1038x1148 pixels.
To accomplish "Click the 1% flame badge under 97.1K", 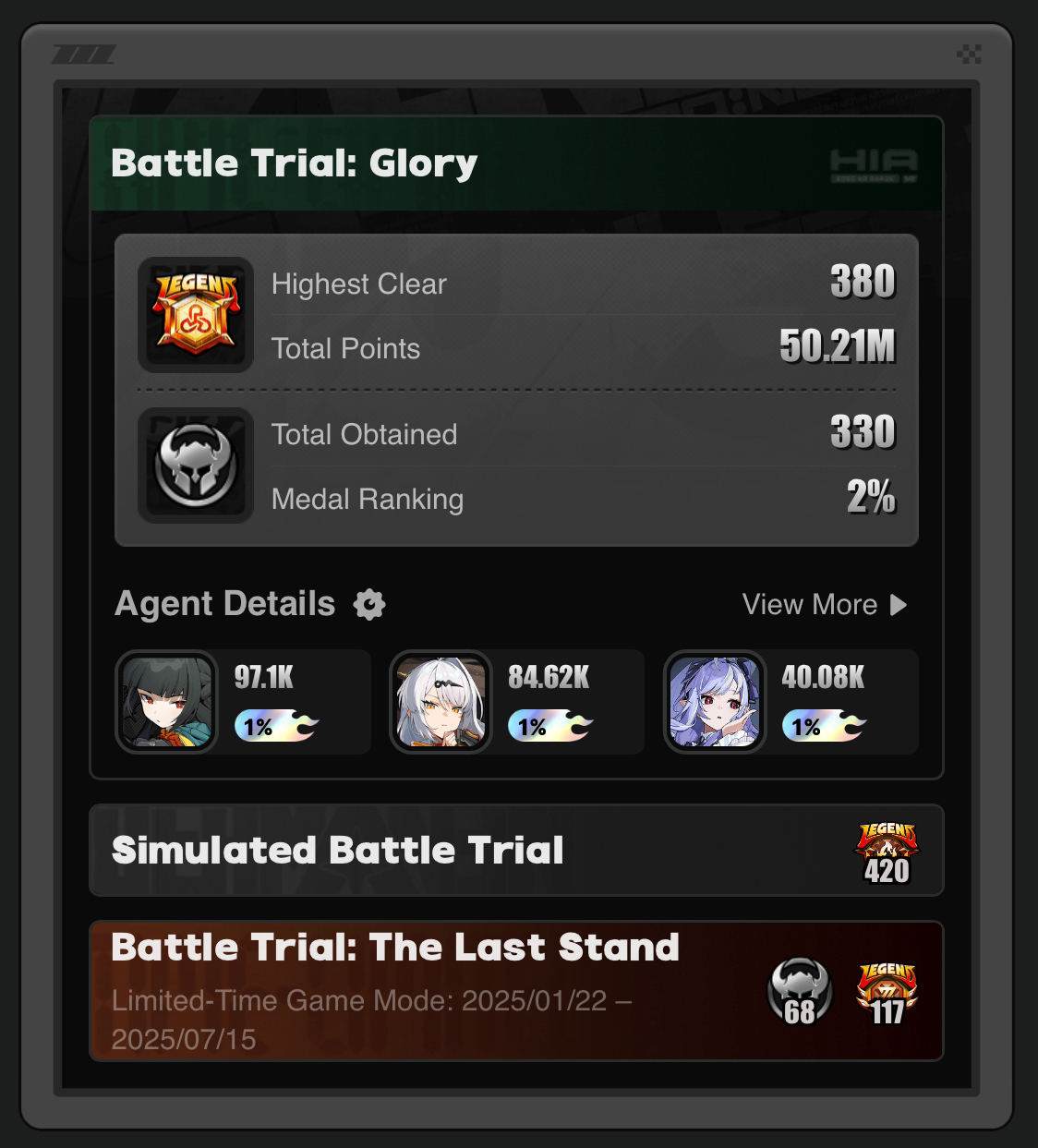I will click(276, 726).
